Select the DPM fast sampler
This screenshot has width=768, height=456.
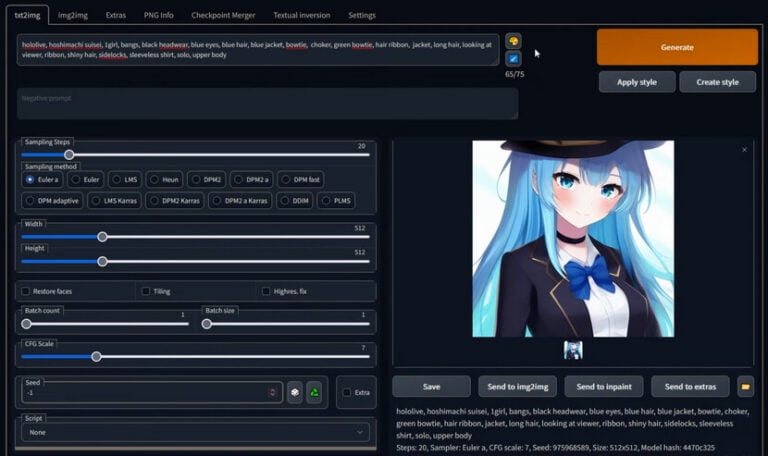[301, 180]
